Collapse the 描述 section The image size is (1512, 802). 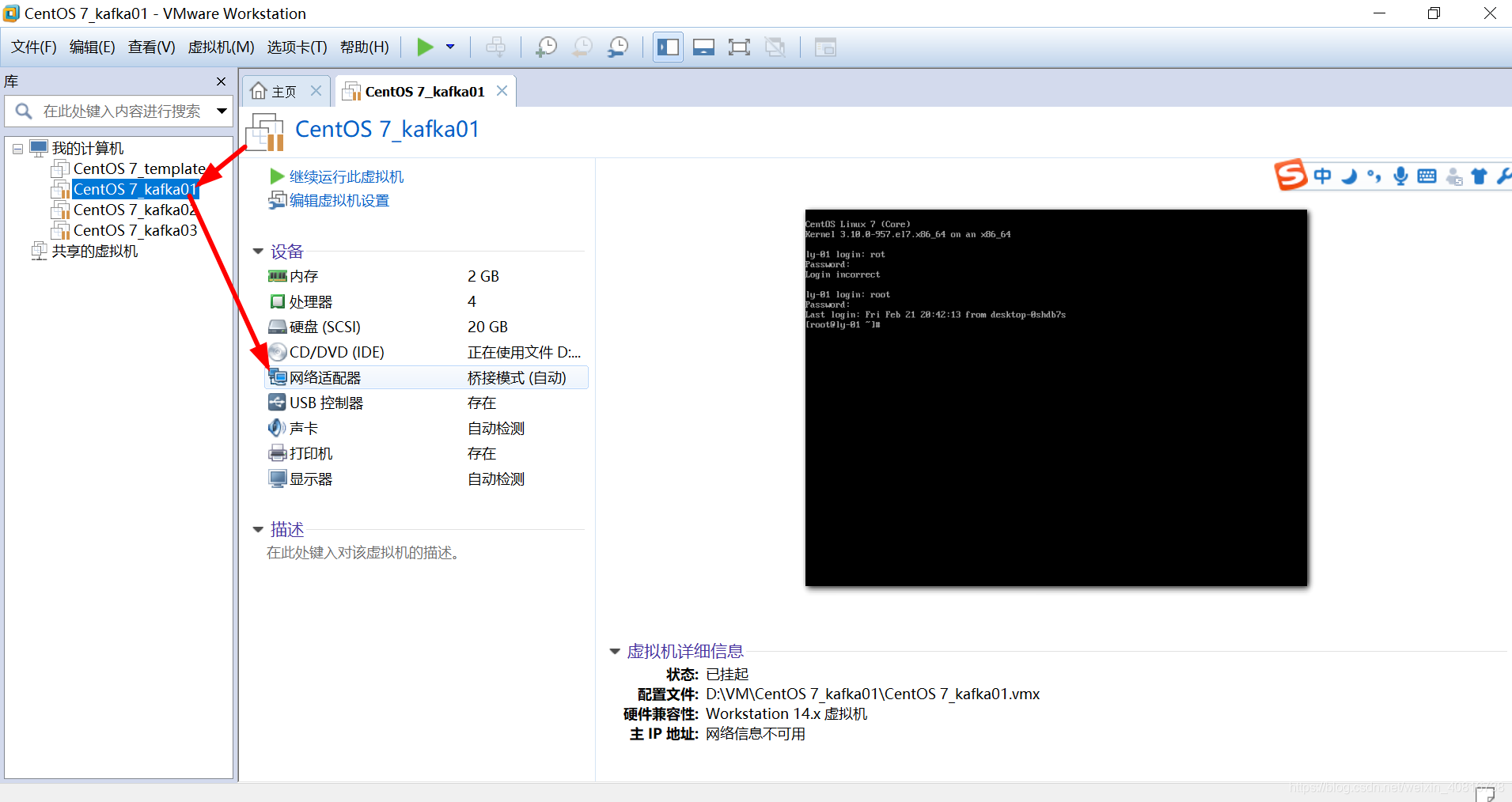click(258, 530)
